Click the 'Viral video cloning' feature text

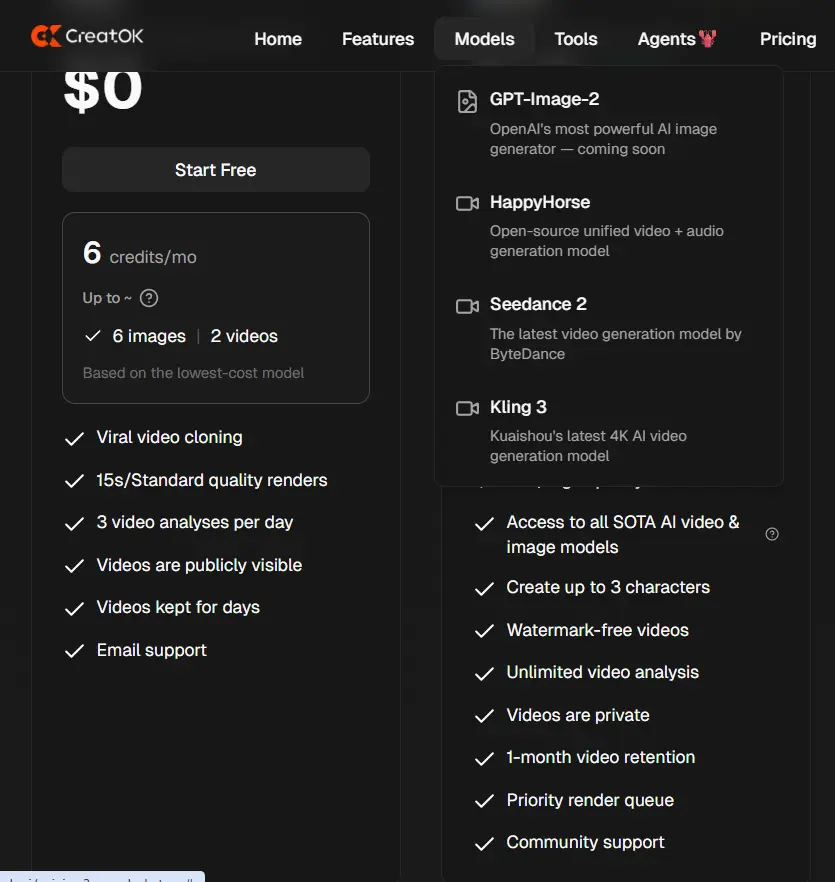pyautogui.click(x=169, y=437)
